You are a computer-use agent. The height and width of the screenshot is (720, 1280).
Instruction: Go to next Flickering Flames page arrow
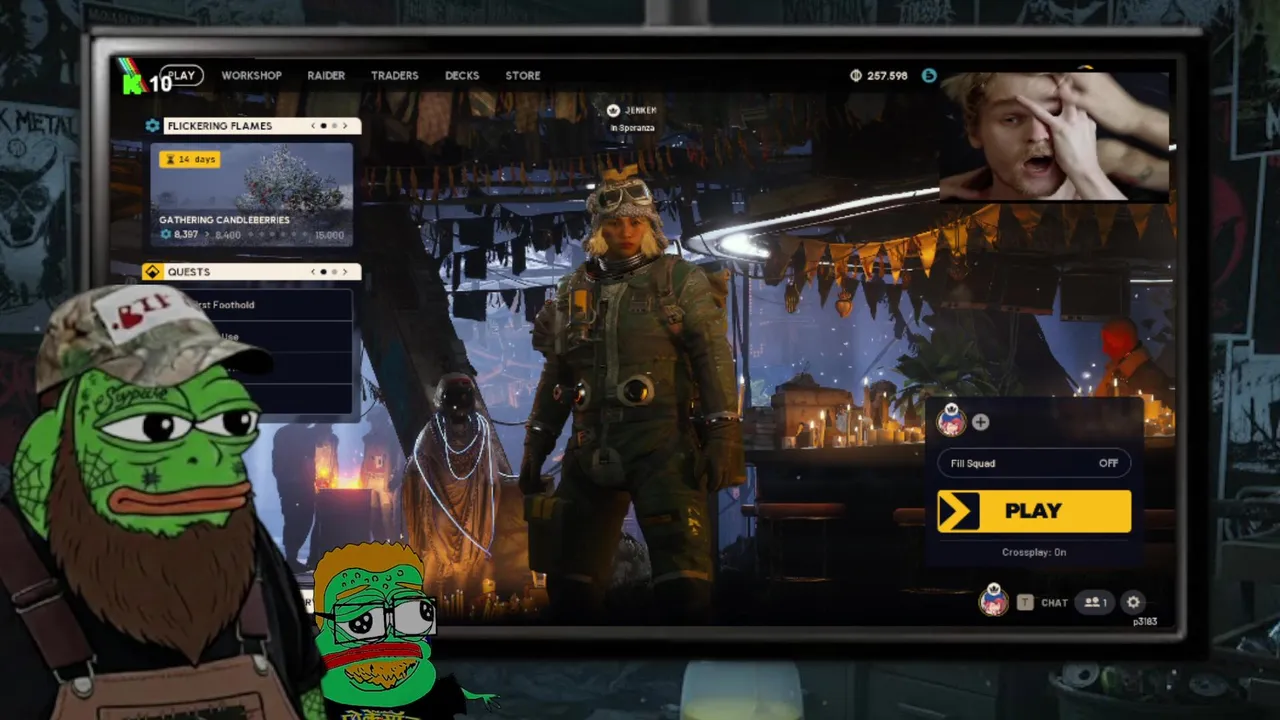(x=346, y=126)
